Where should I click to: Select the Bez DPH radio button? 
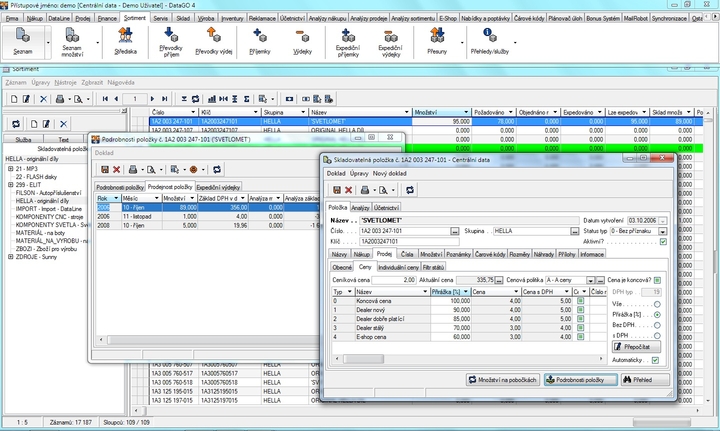657,325
